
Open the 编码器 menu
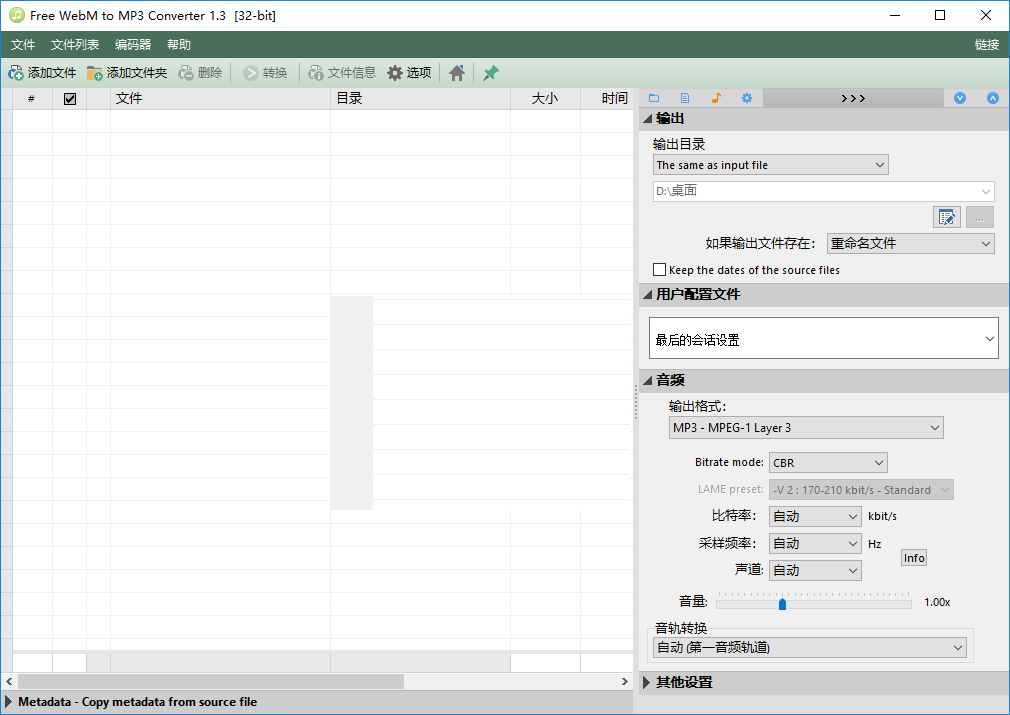[x=133, y=44]
